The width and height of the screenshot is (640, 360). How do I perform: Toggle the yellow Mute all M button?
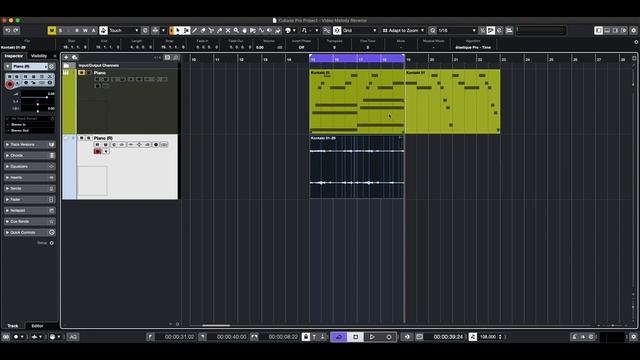[52, 31]
